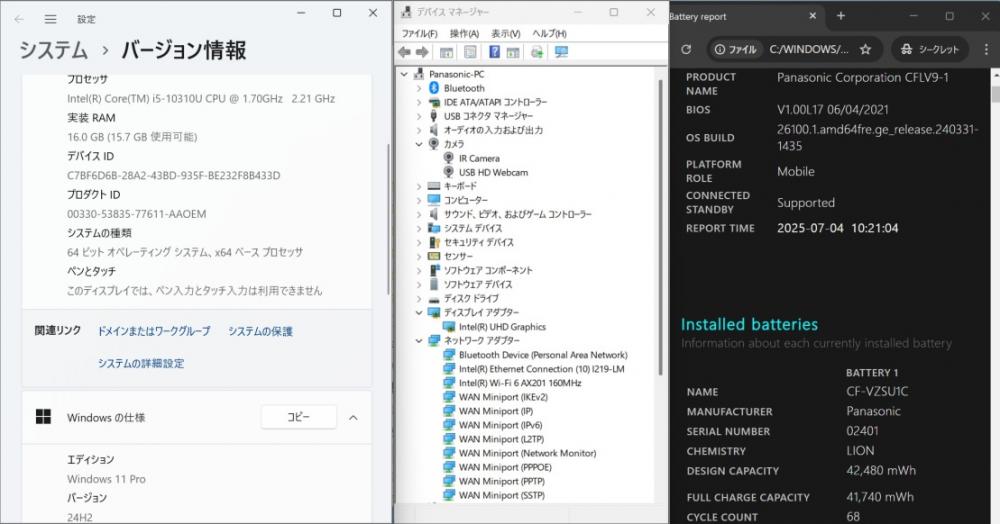This screenshot has height=524, width=1000.
Task: Click the action pane toolbar icon
Action: point(513,52)
